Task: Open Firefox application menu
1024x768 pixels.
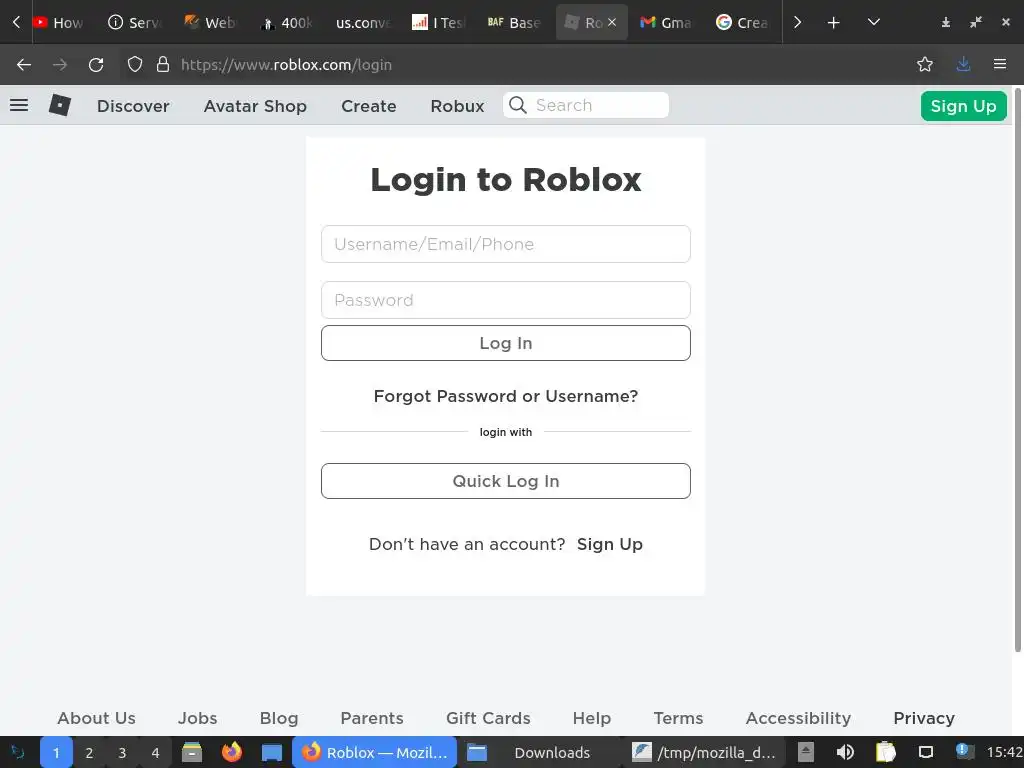Action: (1000, 64)
